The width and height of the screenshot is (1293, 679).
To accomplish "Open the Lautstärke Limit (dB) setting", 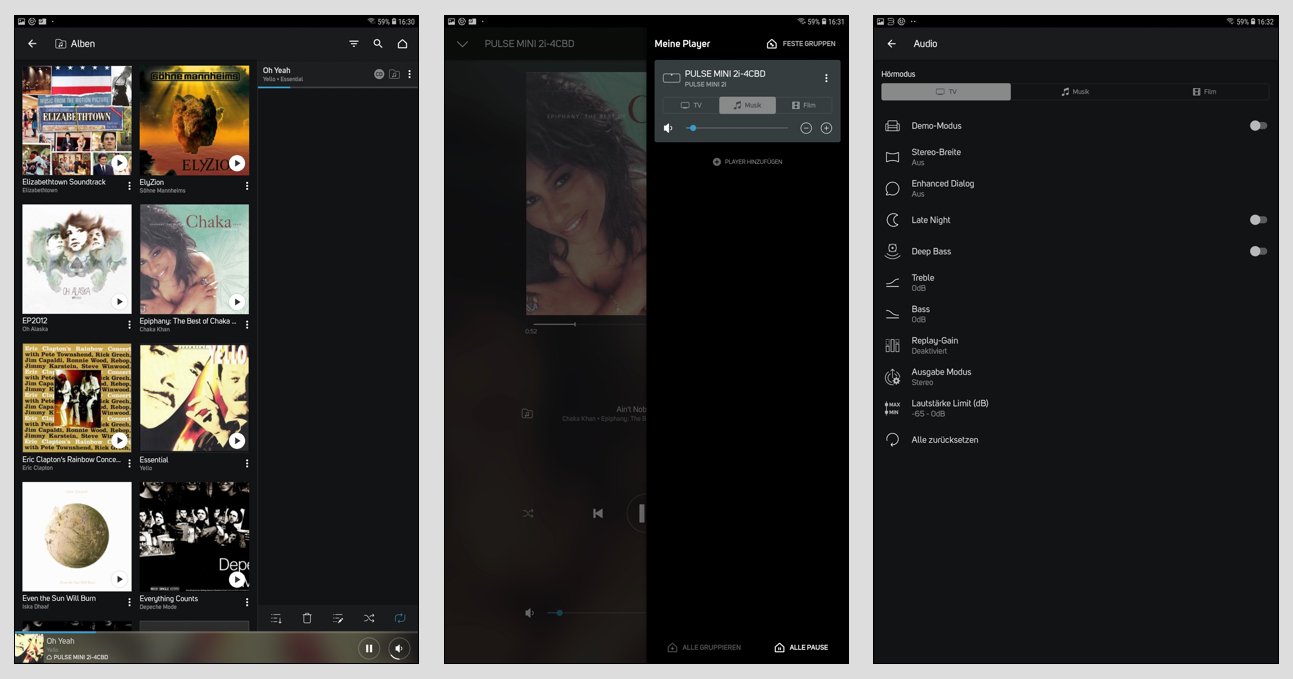I will [1075, 408].
